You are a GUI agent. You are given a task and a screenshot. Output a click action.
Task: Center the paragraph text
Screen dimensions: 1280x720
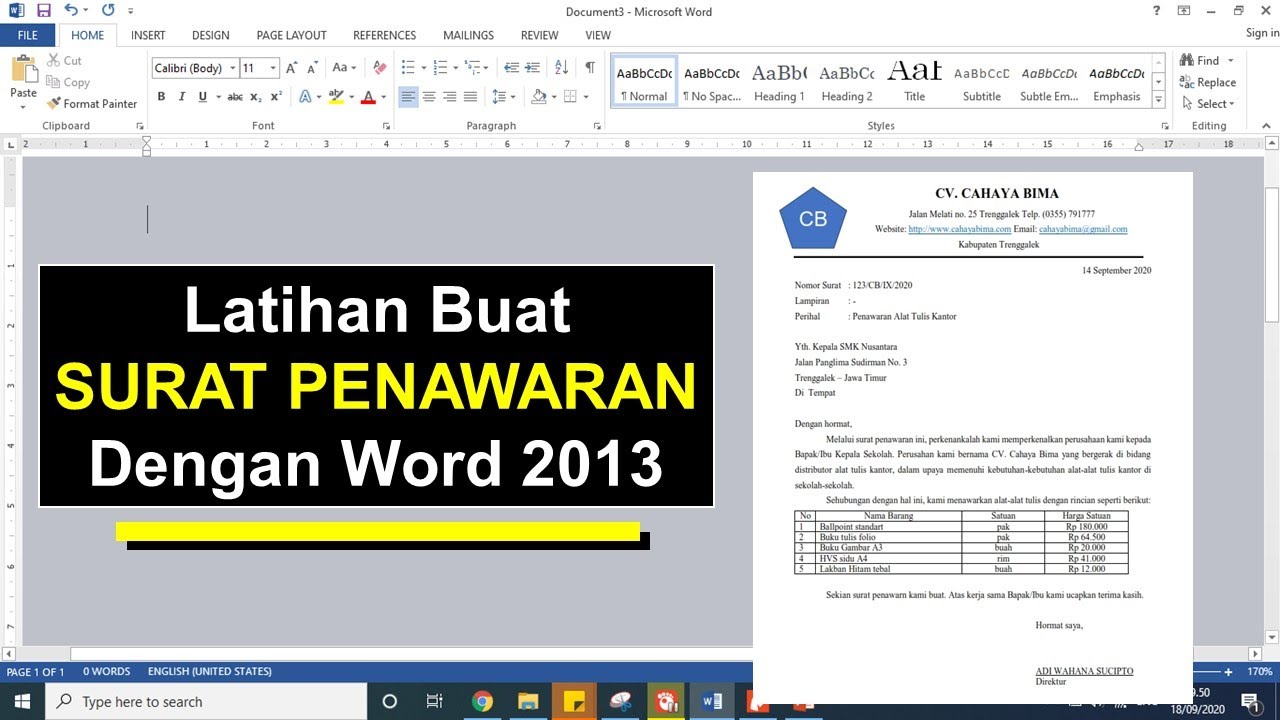(429, 97)
